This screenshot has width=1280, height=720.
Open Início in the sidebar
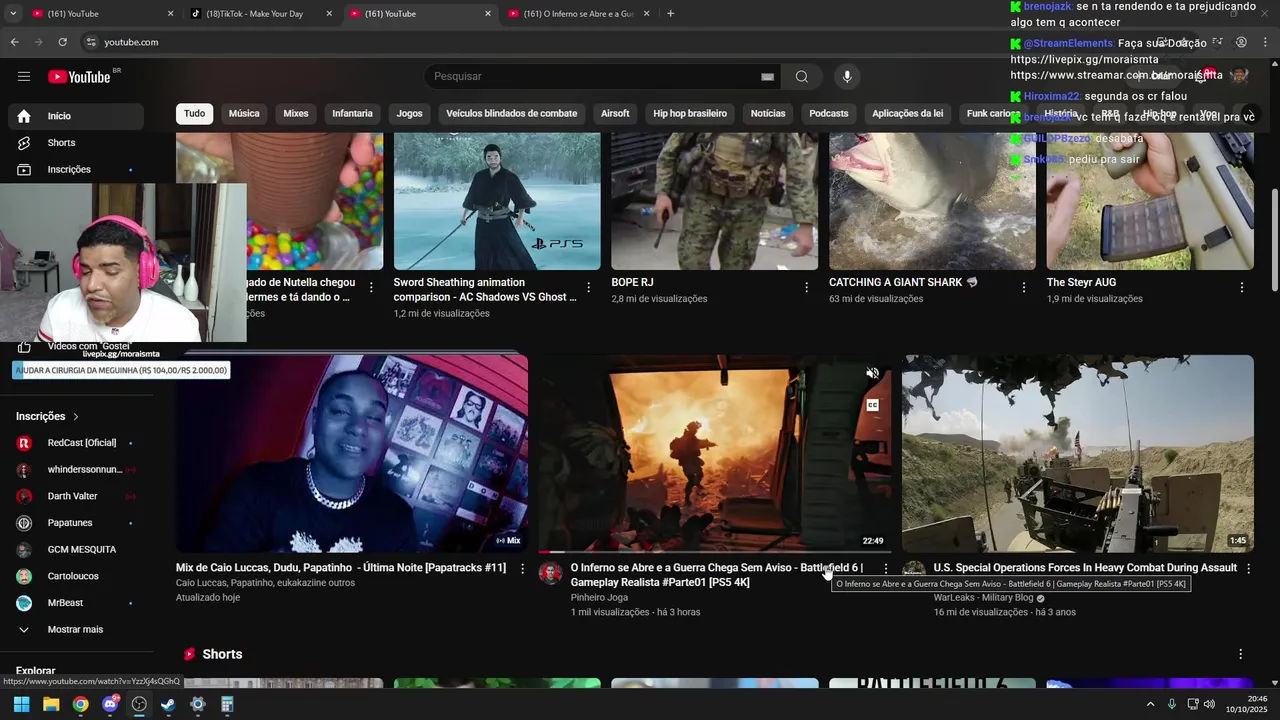click(x=76, y=116)
